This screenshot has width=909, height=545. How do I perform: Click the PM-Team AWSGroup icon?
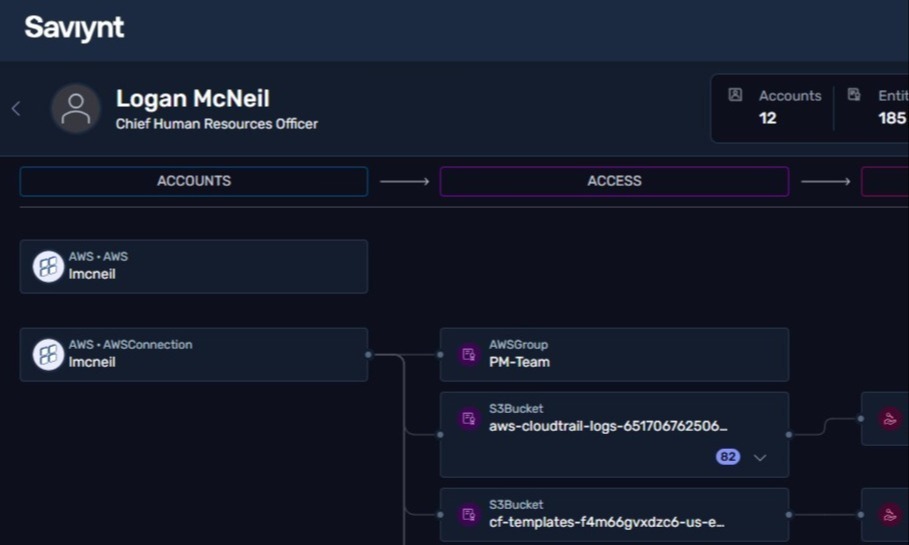[x=468, y=354]
